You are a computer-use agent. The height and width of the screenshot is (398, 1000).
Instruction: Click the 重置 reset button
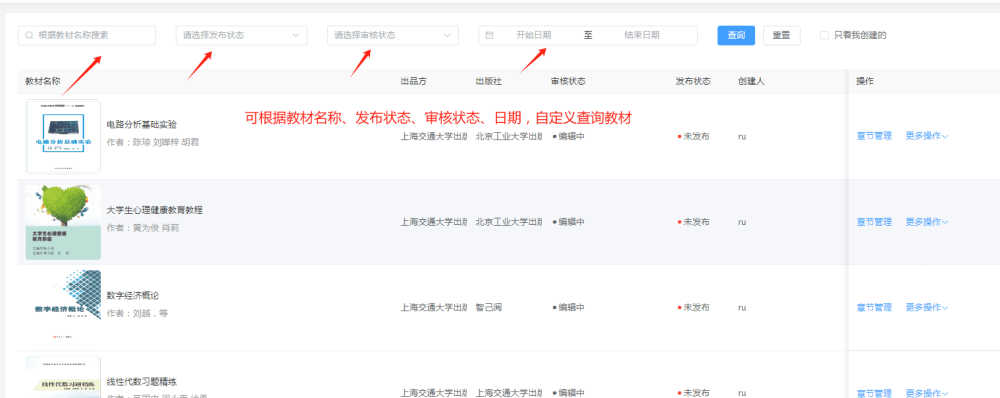(781, 36)
